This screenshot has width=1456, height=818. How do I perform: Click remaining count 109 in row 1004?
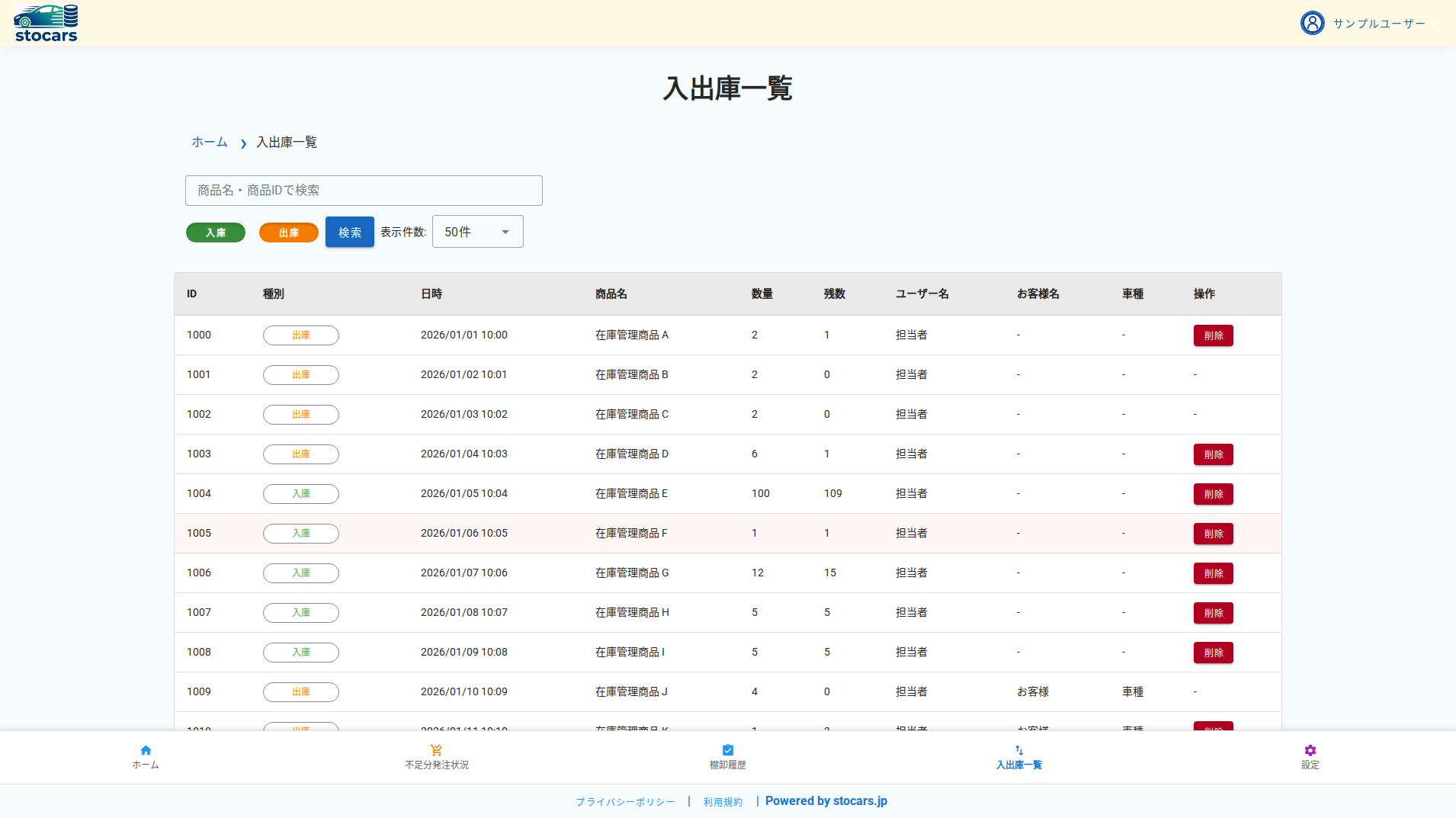(833, 494)
